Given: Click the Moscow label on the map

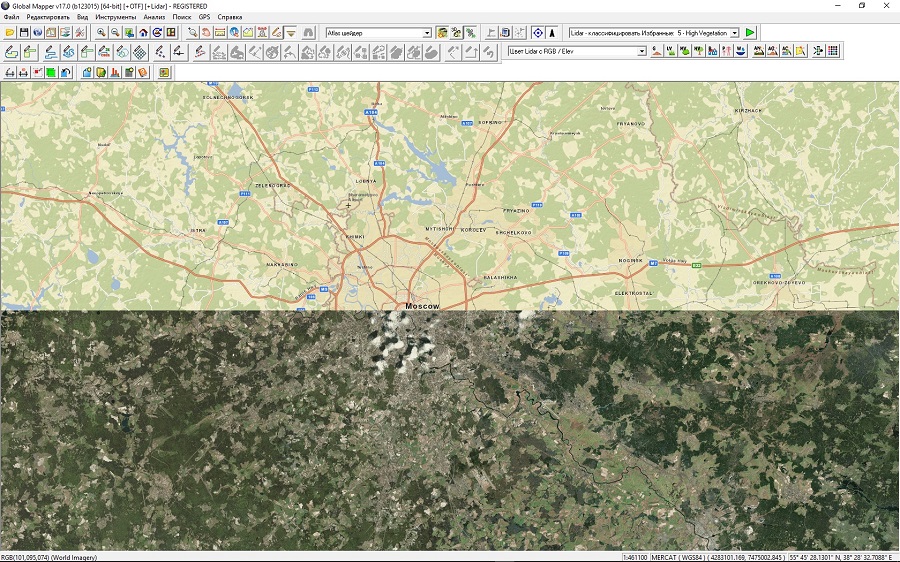Looking at the screenshot, I should (x=422, y=305).
